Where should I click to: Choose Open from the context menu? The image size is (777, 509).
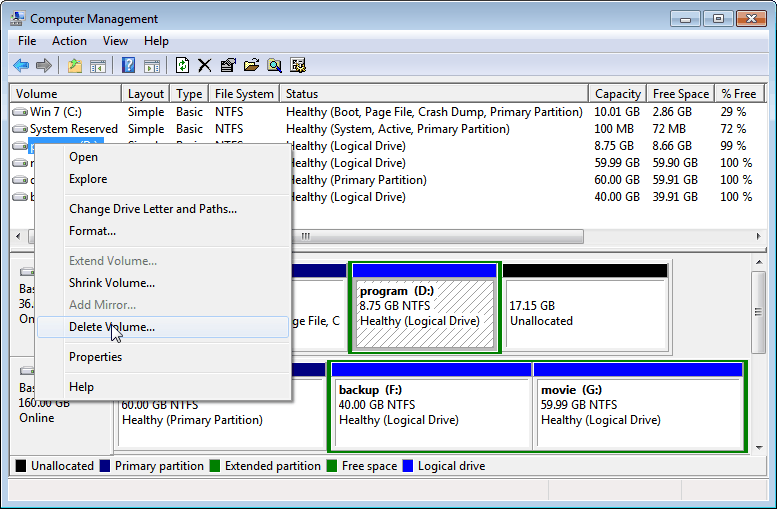pos(163,157)
